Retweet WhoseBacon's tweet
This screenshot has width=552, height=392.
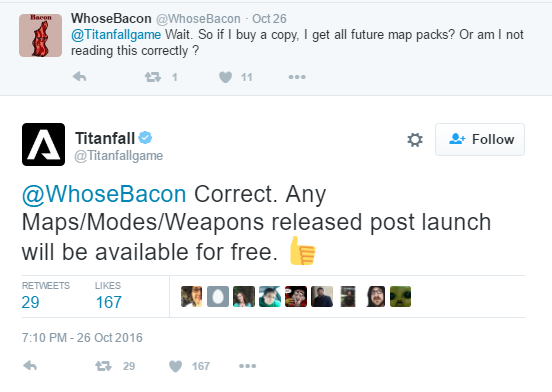click(x=153, y=77)
